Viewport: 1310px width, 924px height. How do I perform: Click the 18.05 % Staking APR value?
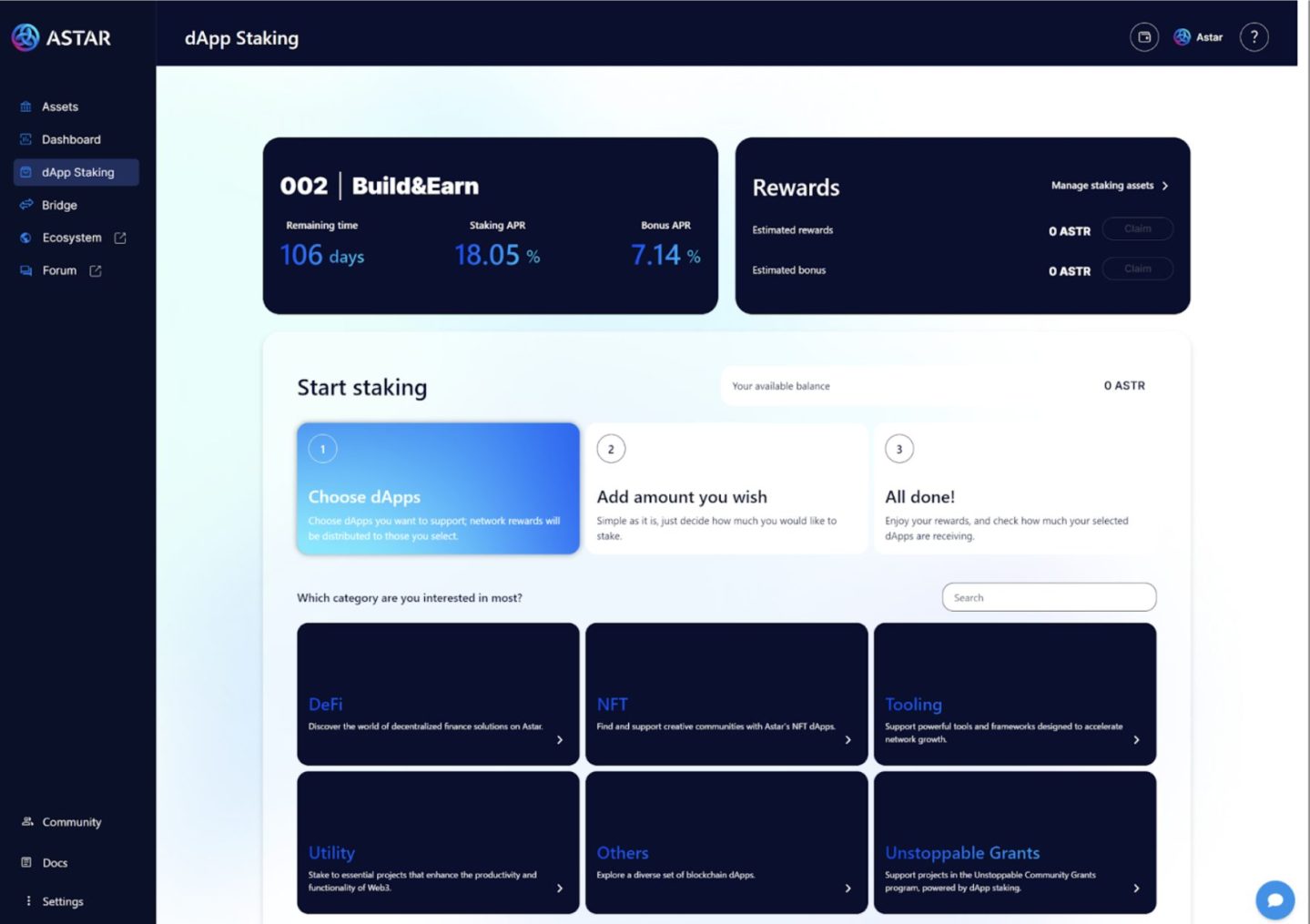pyautogui.click(x=497, y=255)
